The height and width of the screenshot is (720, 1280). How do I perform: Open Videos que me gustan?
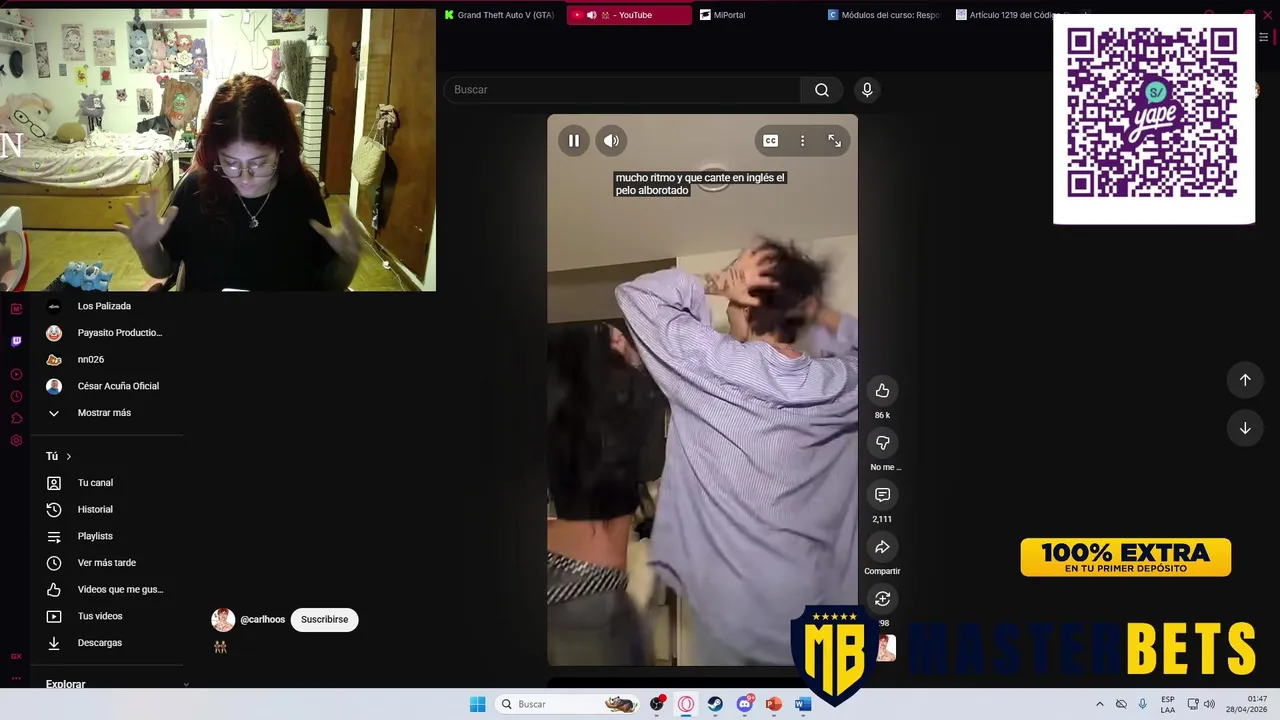click(x=108, y=590)
